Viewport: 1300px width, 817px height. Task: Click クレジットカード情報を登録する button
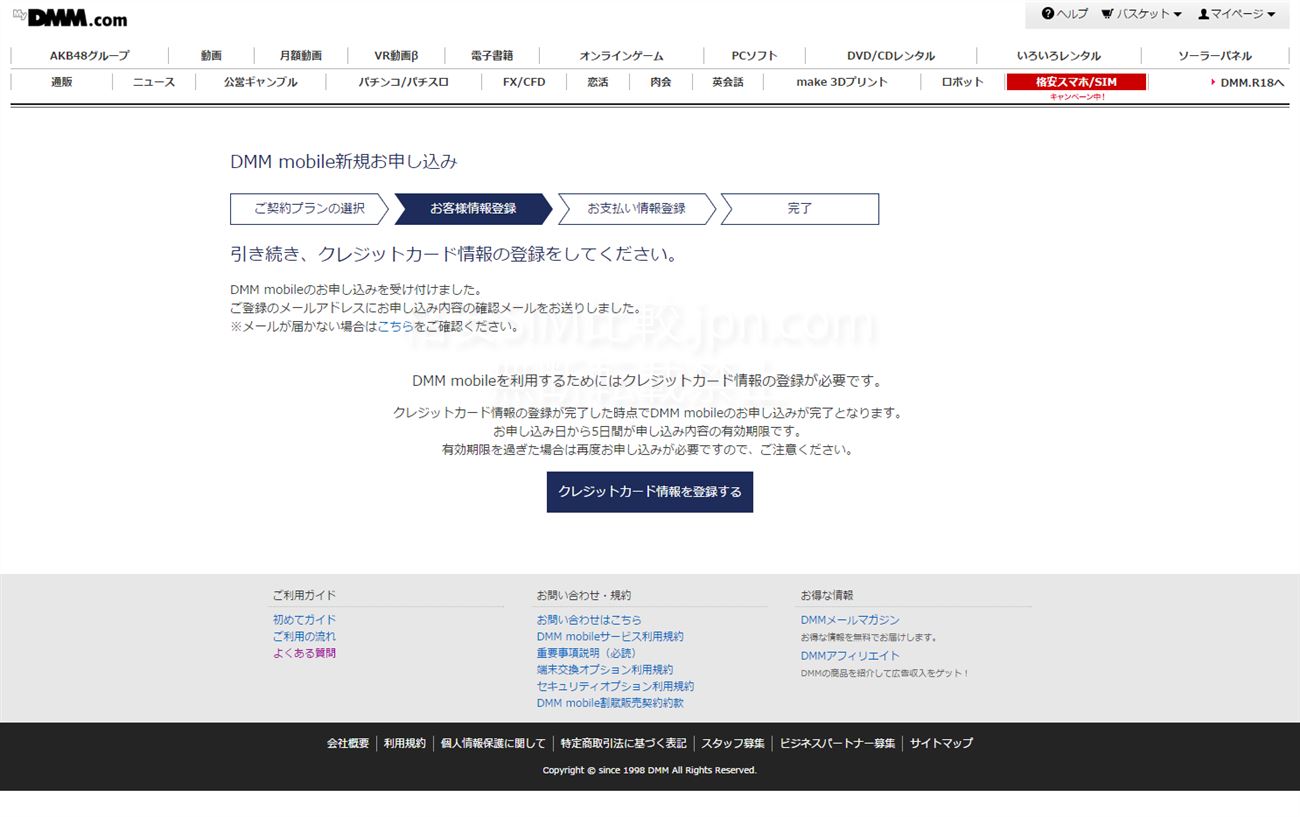click(x=650, y=492)
